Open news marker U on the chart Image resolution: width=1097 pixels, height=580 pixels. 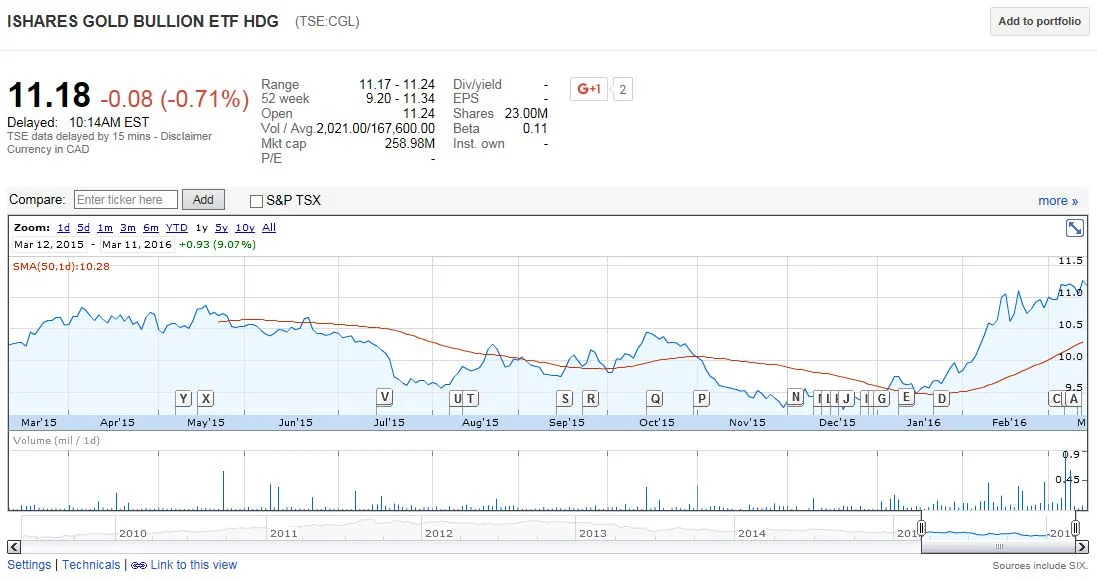pos(457,399)
